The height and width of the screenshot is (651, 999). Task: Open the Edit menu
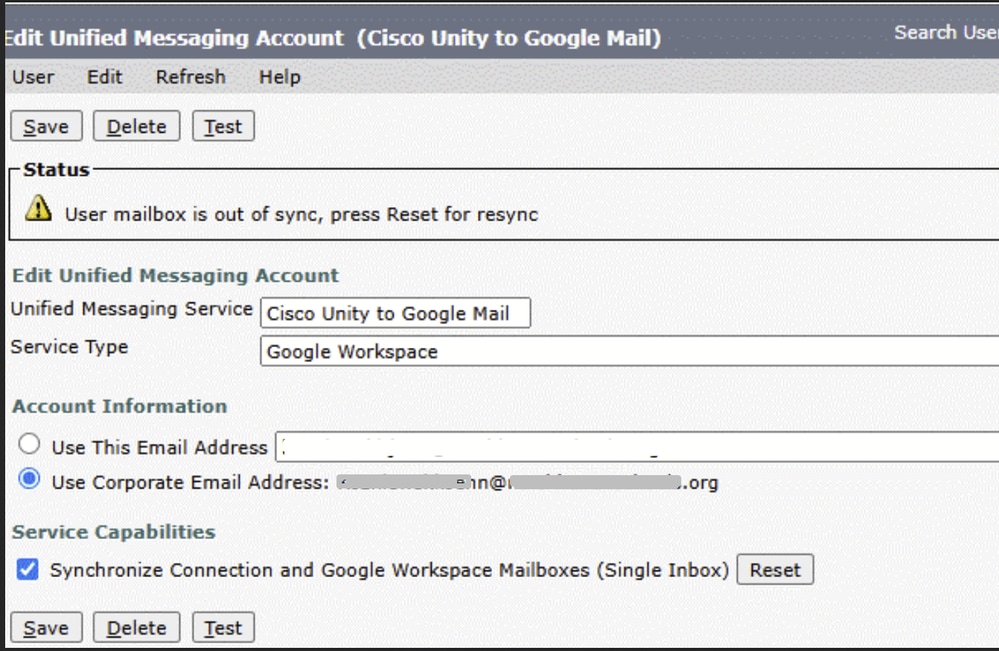click(x=104, y=77)
